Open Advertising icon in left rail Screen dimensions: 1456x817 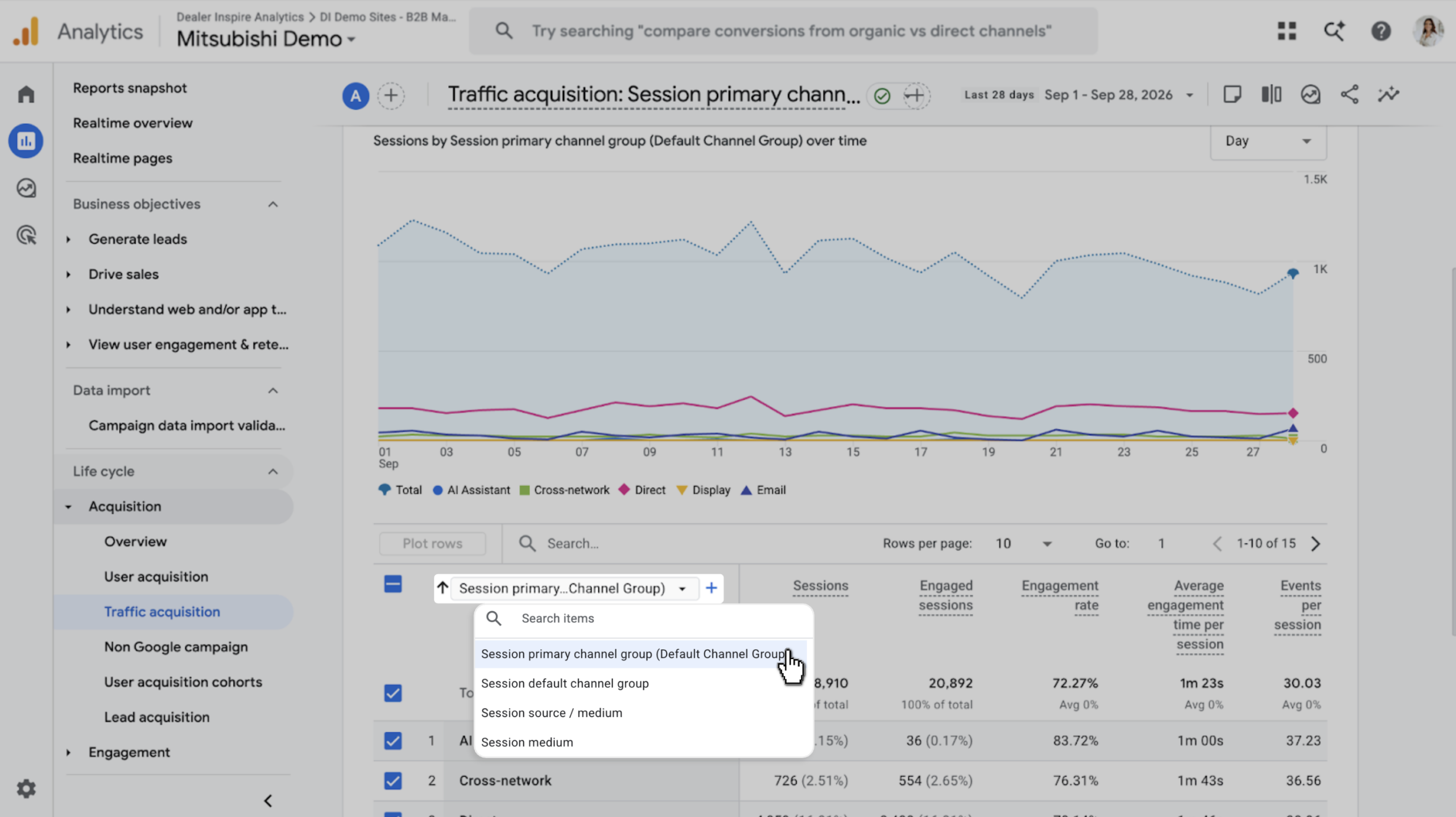coord(26,235)
